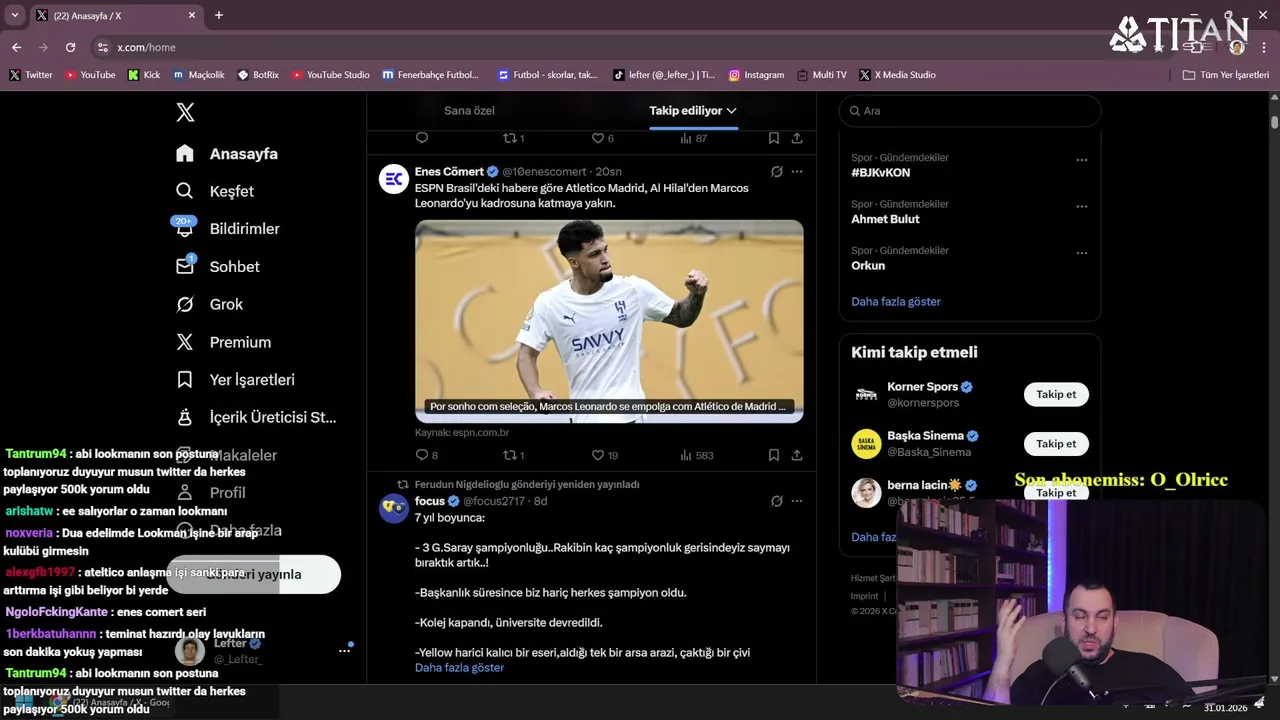This screenshot has width=1280, height=720.
Task: Open X Media Studio bookmark
Action: (x=898, y=75)
